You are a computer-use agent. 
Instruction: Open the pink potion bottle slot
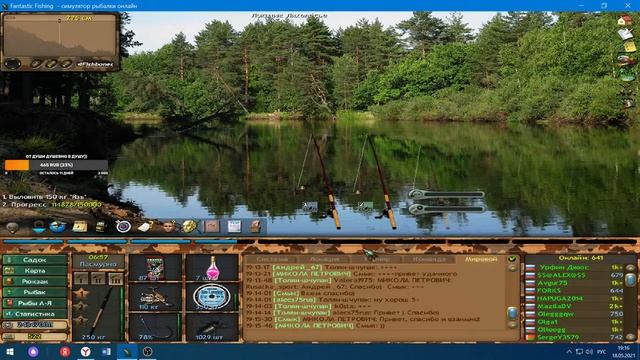(x=212, y=267)
